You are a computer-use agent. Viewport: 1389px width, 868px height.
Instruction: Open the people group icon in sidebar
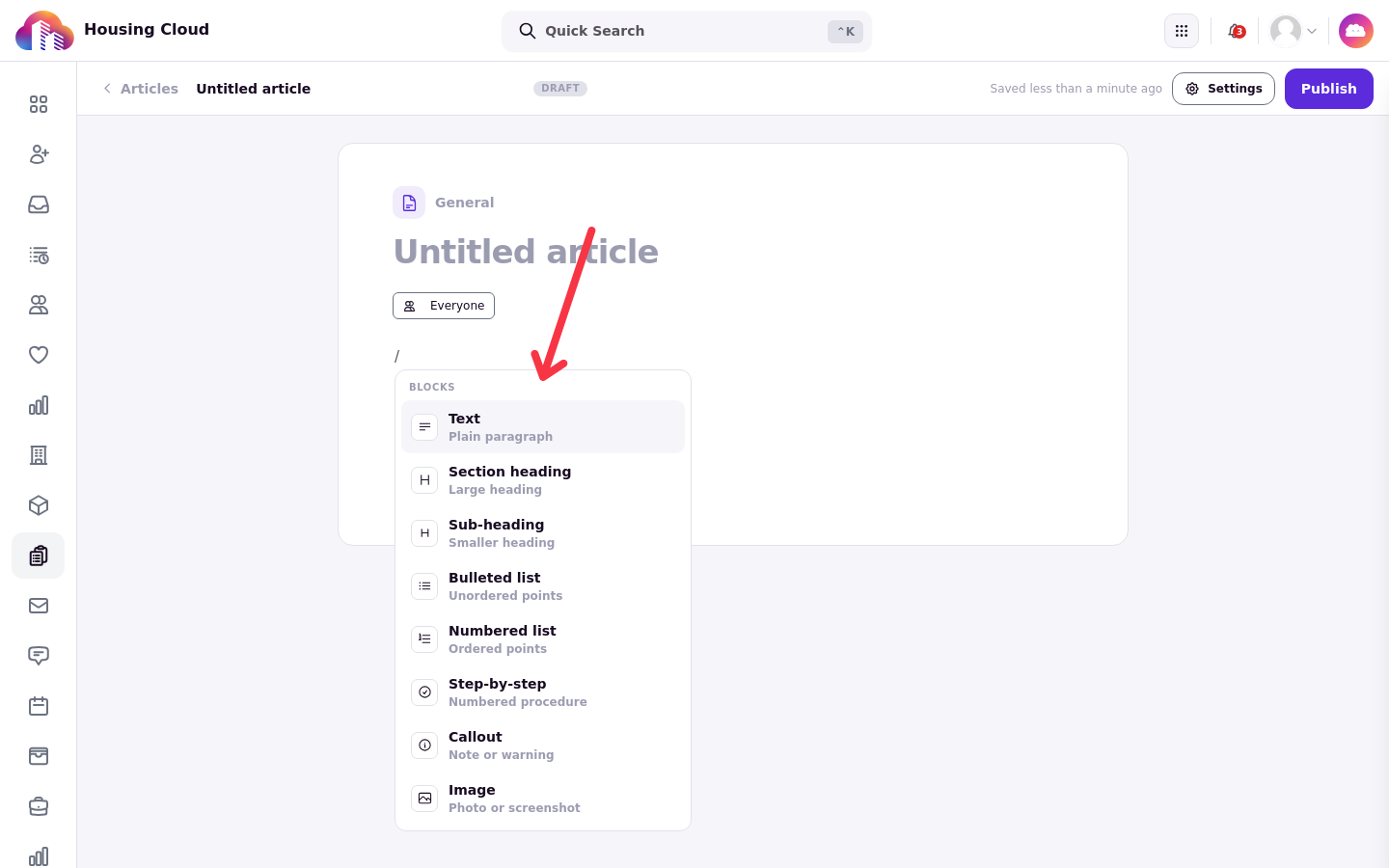(x=39, y=305)
